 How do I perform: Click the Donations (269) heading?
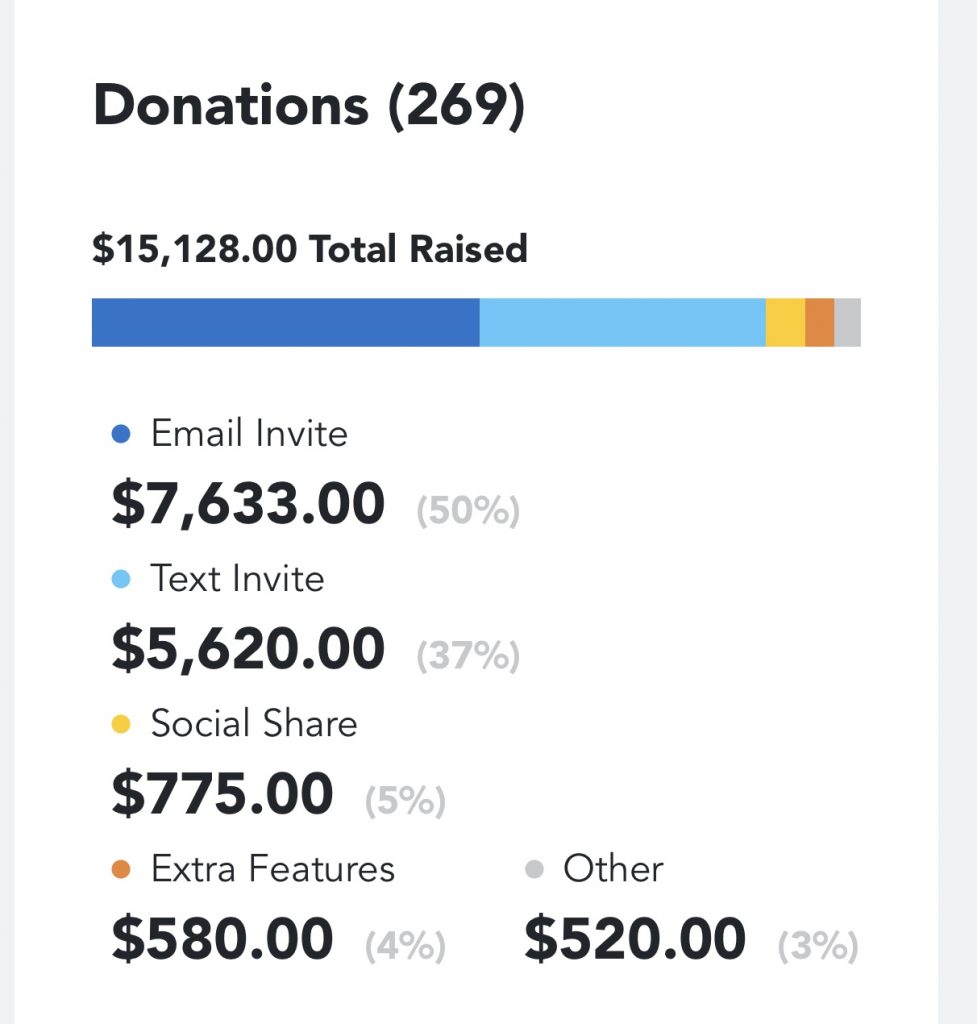tap(309, 106)
